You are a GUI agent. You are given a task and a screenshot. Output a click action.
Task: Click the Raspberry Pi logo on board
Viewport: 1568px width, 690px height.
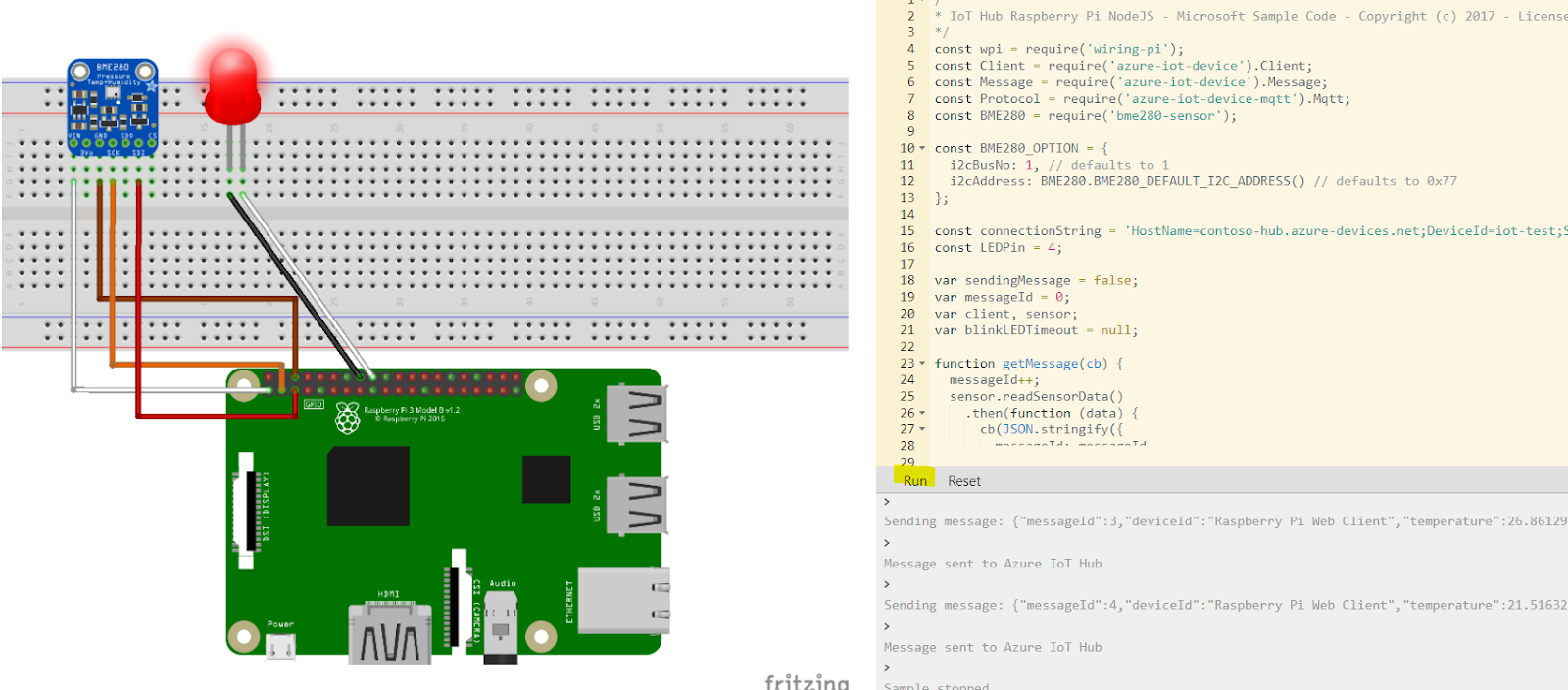click(x=347, y=417)
